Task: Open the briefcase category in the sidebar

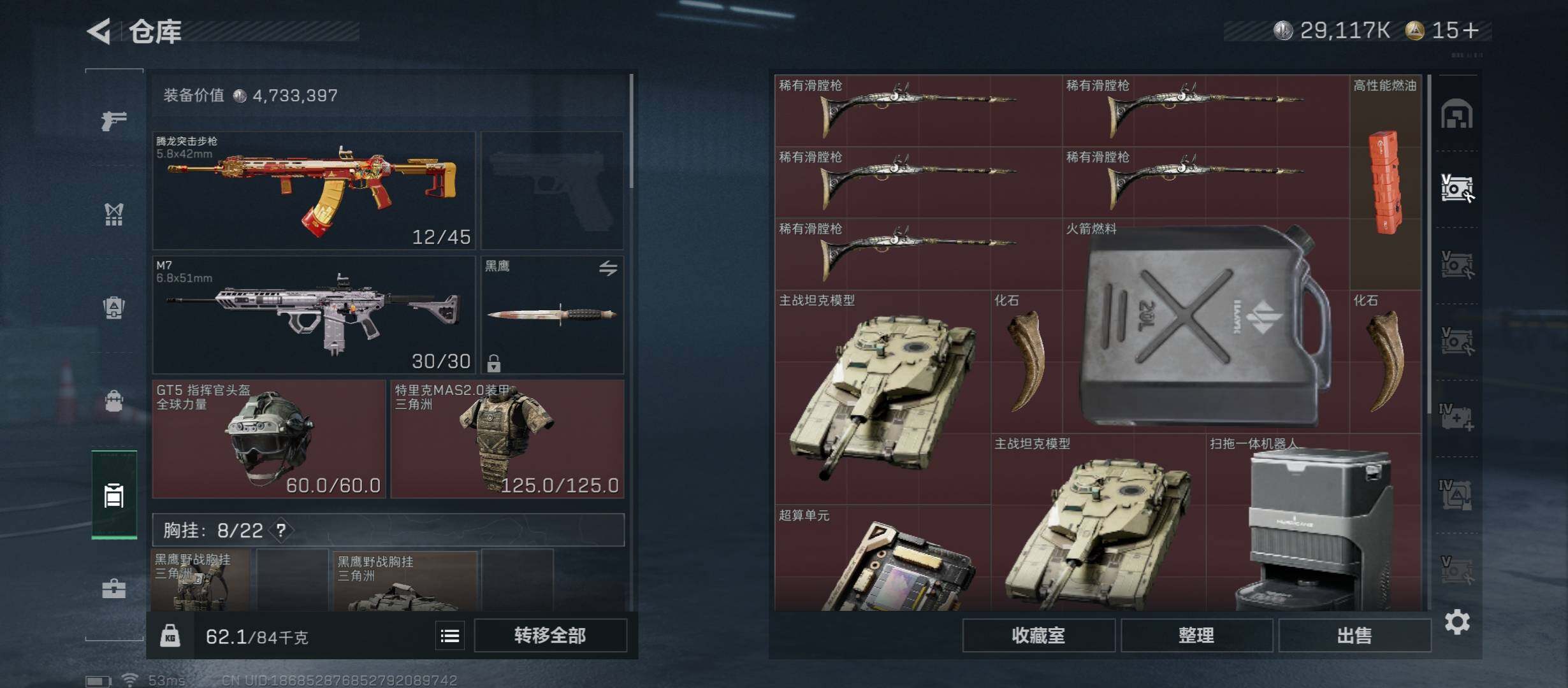Action: 114,588
